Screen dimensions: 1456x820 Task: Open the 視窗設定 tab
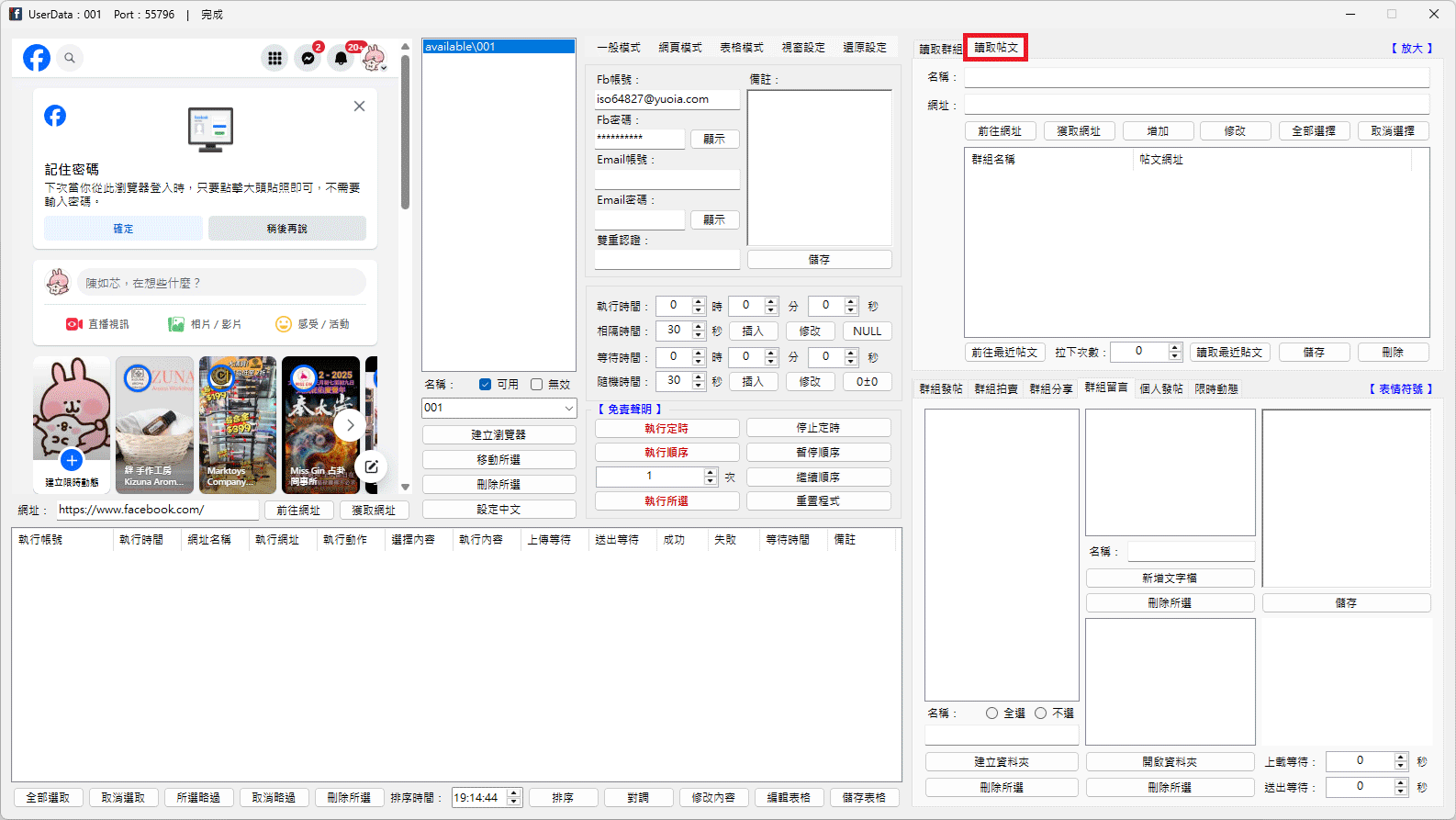pos(803,48)
